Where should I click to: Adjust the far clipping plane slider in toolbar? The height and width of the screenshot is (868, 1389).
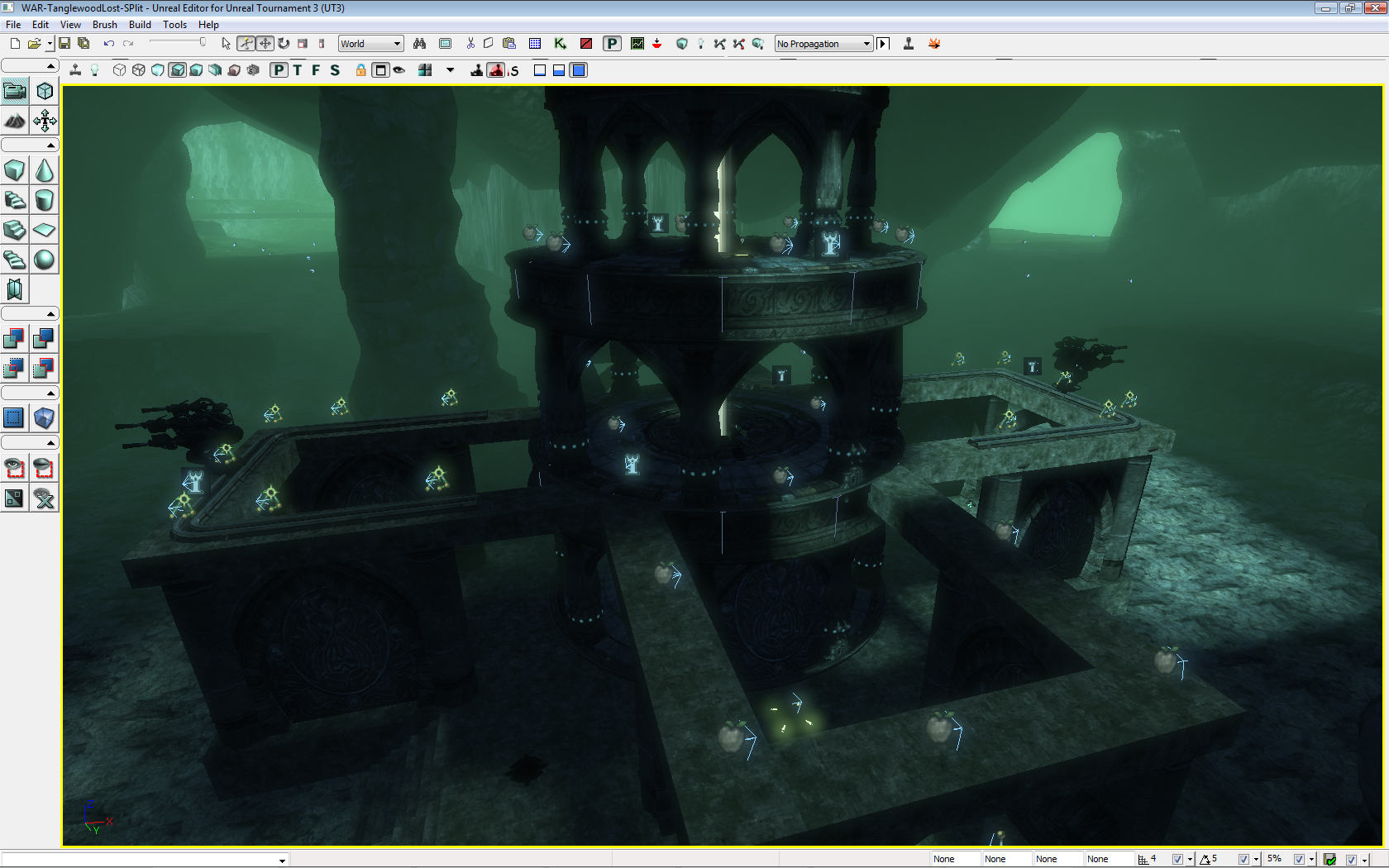[x=178, y=43]
